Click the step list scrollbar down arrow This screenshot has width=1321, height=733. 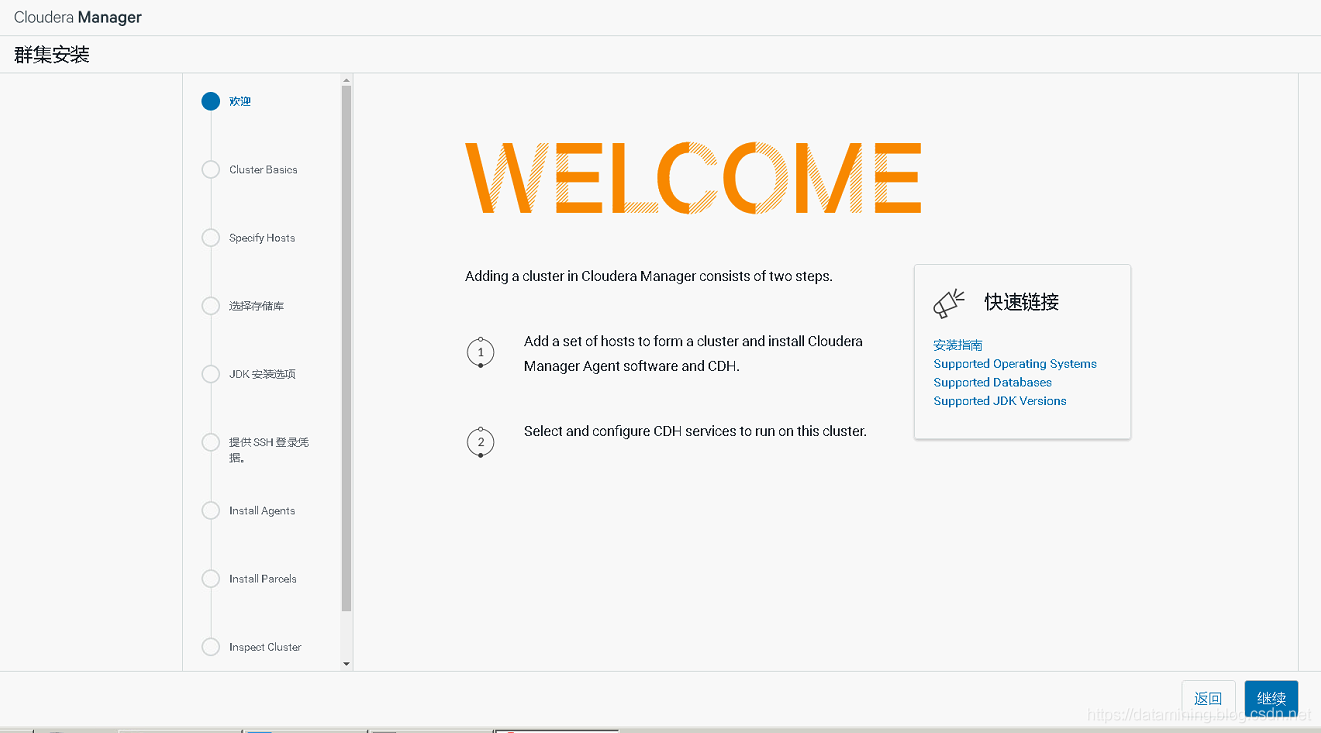347,664
